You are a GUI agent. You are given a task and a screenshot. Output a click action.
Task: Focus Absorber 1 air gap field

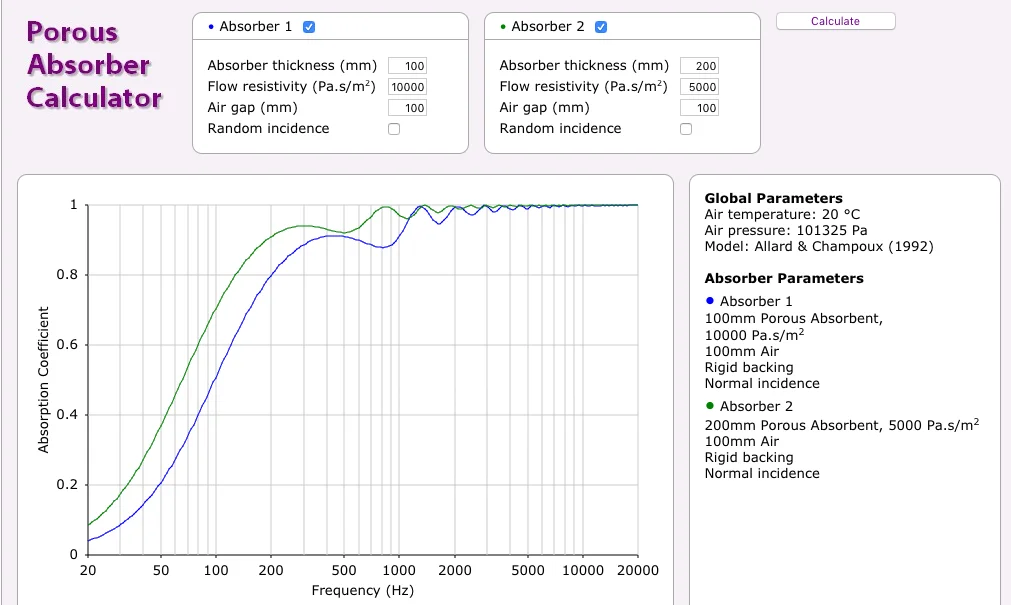pyautogui.click(x=407, y=108)
